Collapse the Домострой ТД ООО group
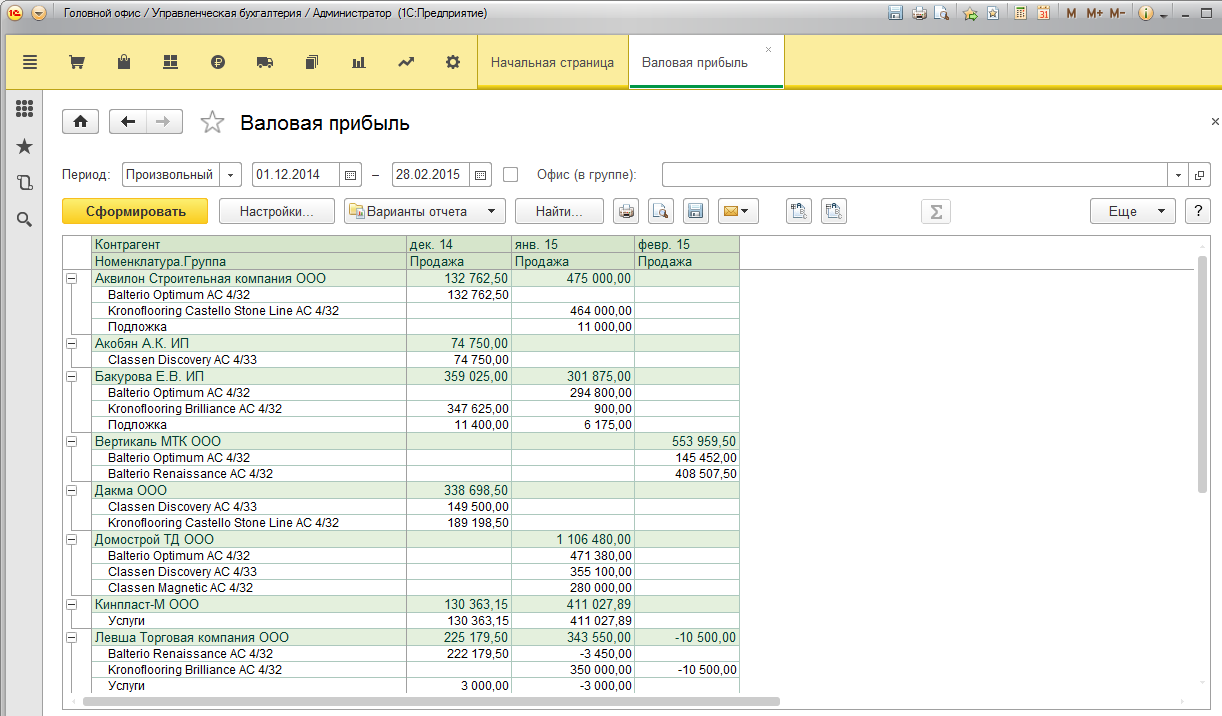The height and width of the screenshot is (716, 1222). [x=71, y=539]
